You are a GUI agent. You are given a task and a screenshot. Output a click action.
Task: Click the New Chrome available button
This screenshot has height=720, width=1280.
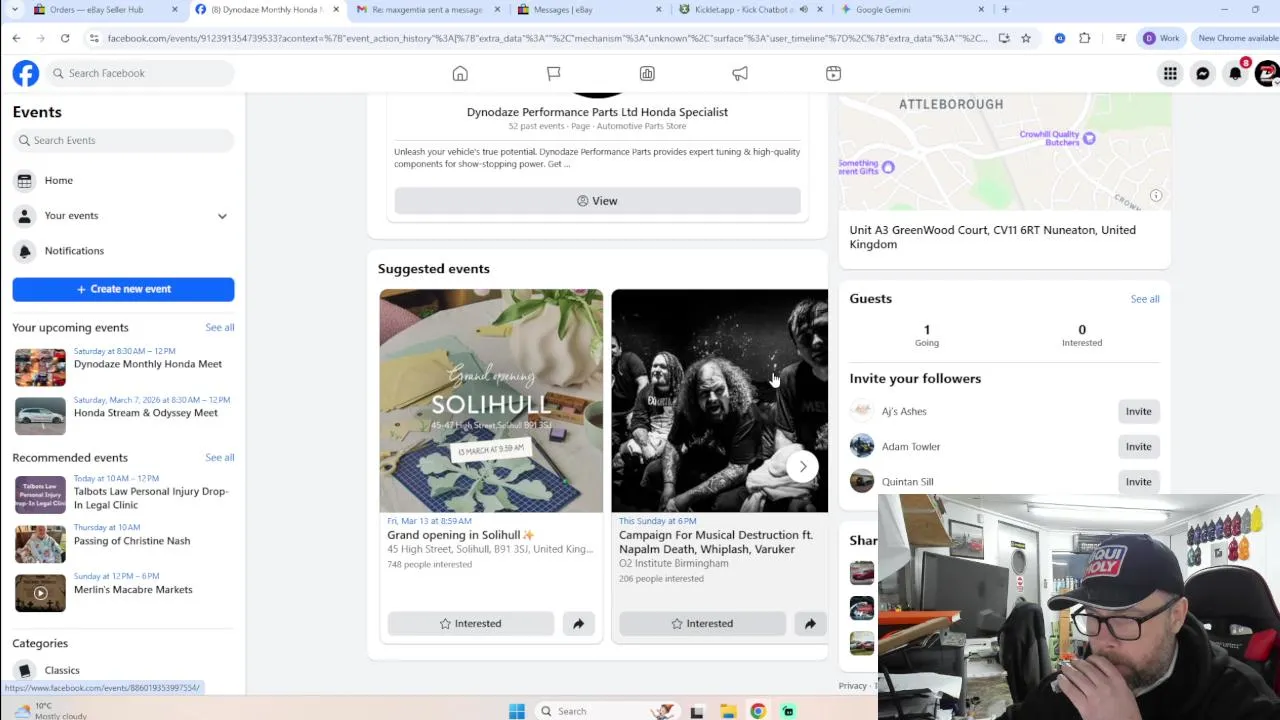coord(1237,38)
